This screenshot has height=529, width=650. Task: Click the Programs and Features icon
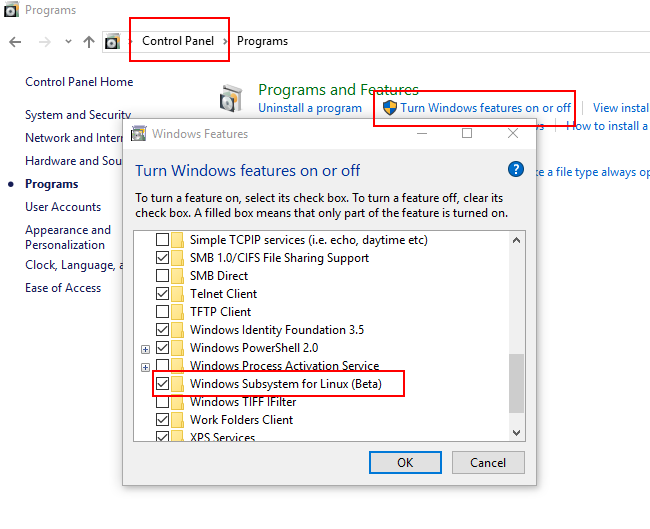(x=231, y=98)
